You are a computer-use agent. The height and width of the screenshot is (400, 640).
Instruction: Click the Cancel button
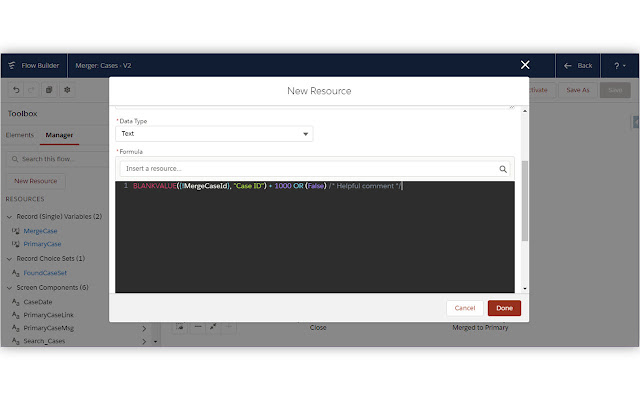point(465,308)
